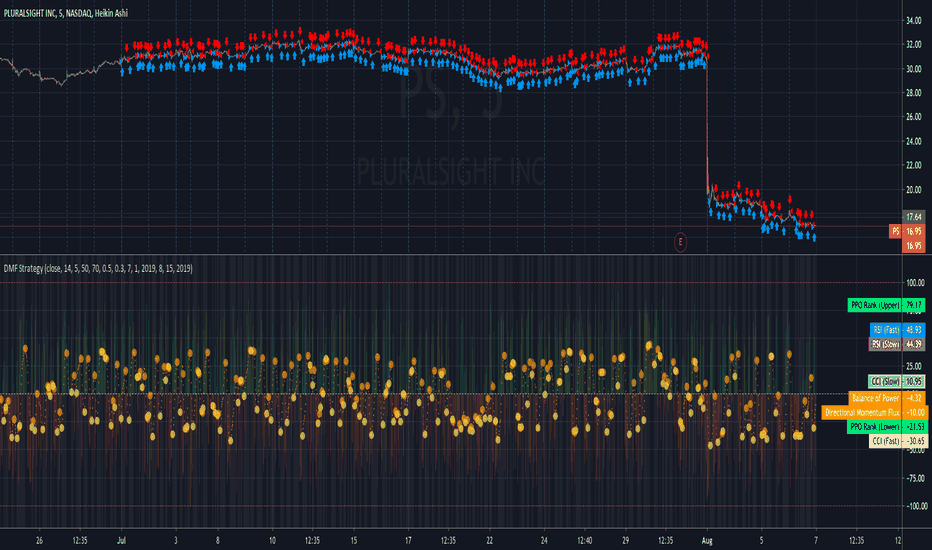
Task: Click date 17 on time axis
Action: (408, 540)
